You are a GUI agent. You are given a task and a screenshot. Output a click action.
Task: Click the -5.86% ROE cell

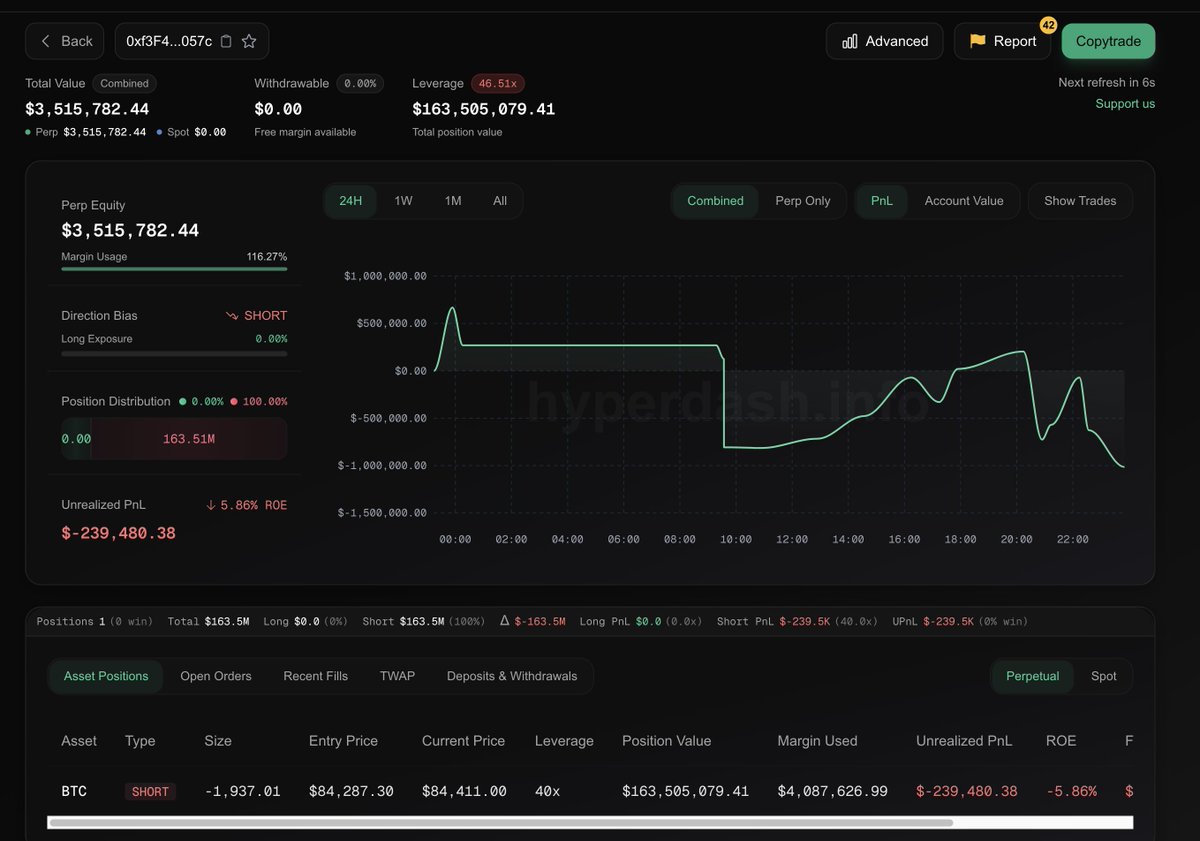(x=1071, y=791)
